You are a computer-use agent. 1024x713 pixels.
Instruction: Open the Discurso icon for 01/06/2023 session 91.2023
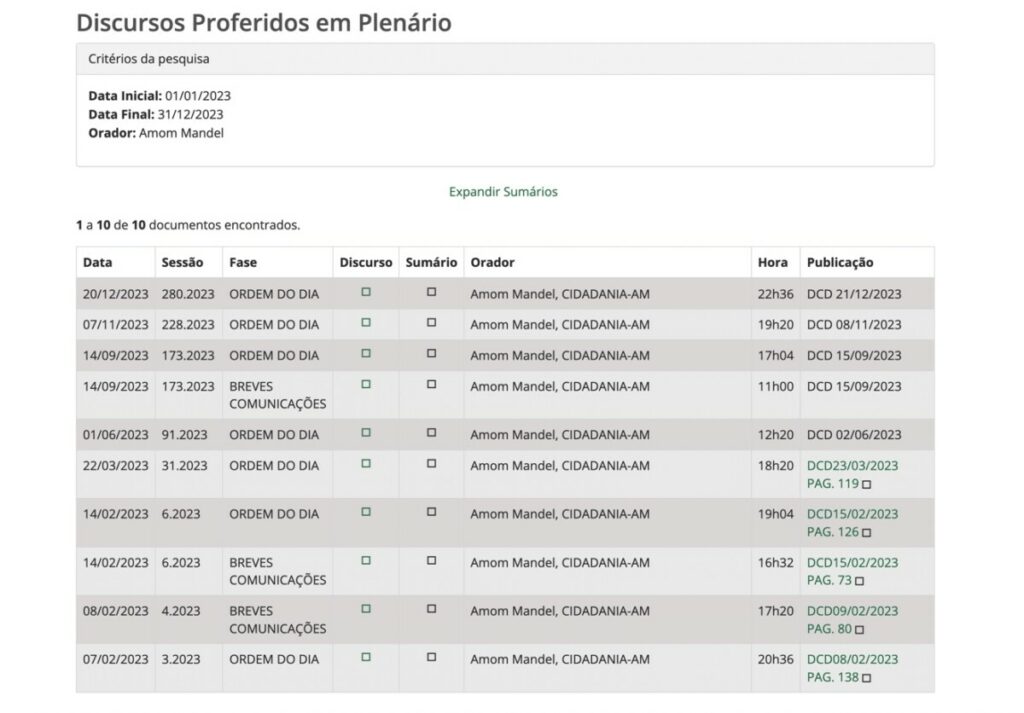coord(366,433)
